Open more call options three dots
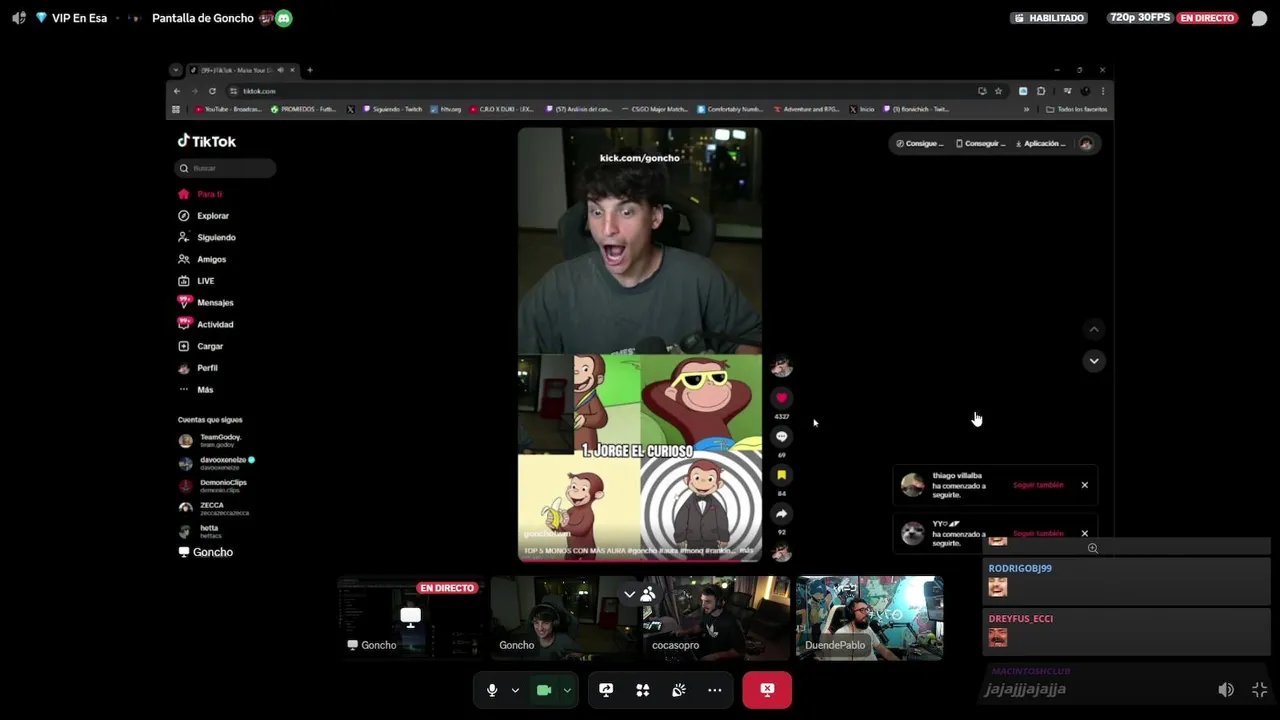Image resolution: width=1280 pixels, height=720 pixels. (x=715, y=690)
